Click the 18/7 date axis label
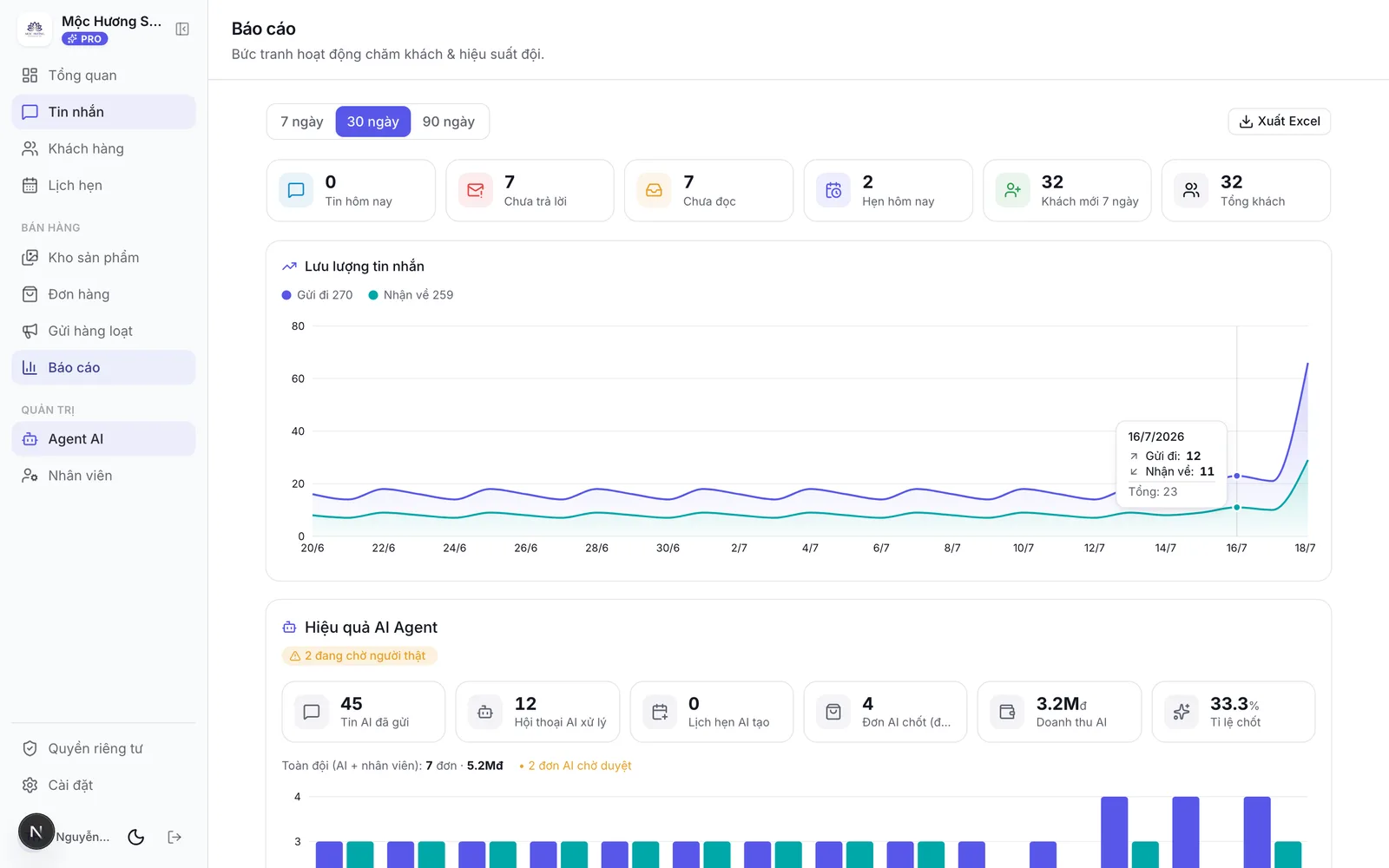1389x868 pixels. coord(1305,549)
